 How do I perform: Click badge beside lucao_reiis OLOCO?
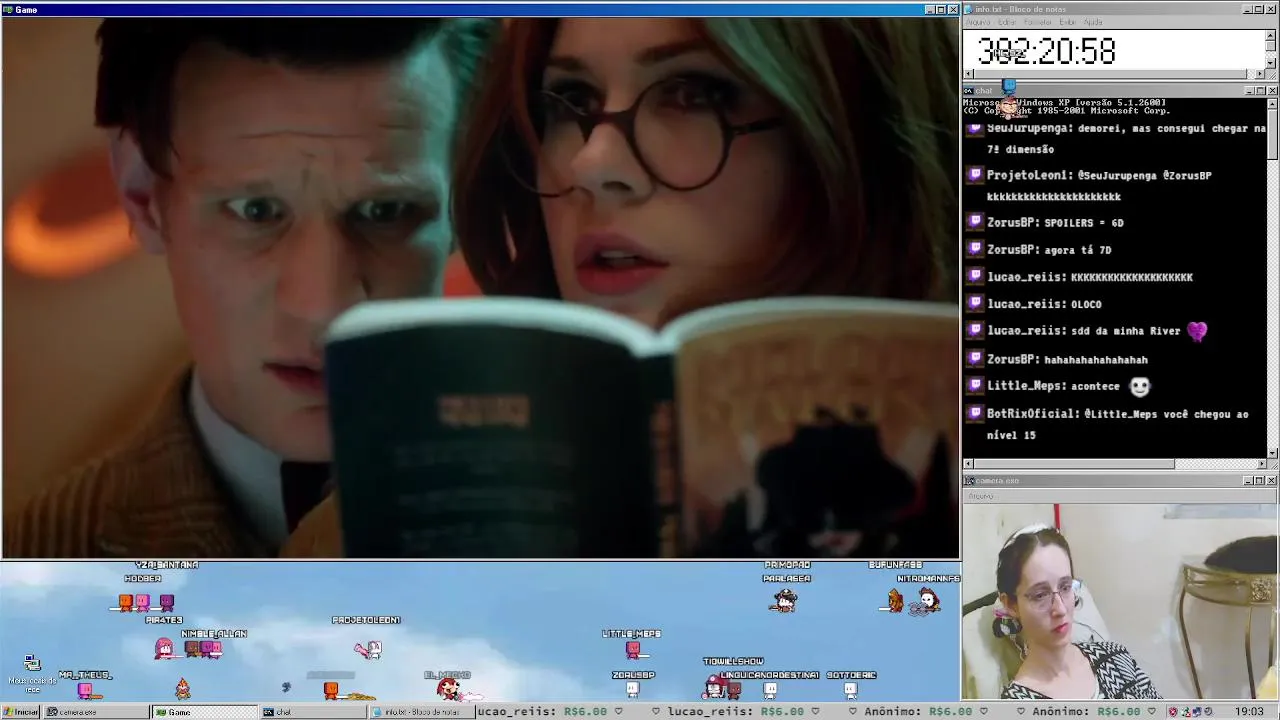(x=975, y=303)
